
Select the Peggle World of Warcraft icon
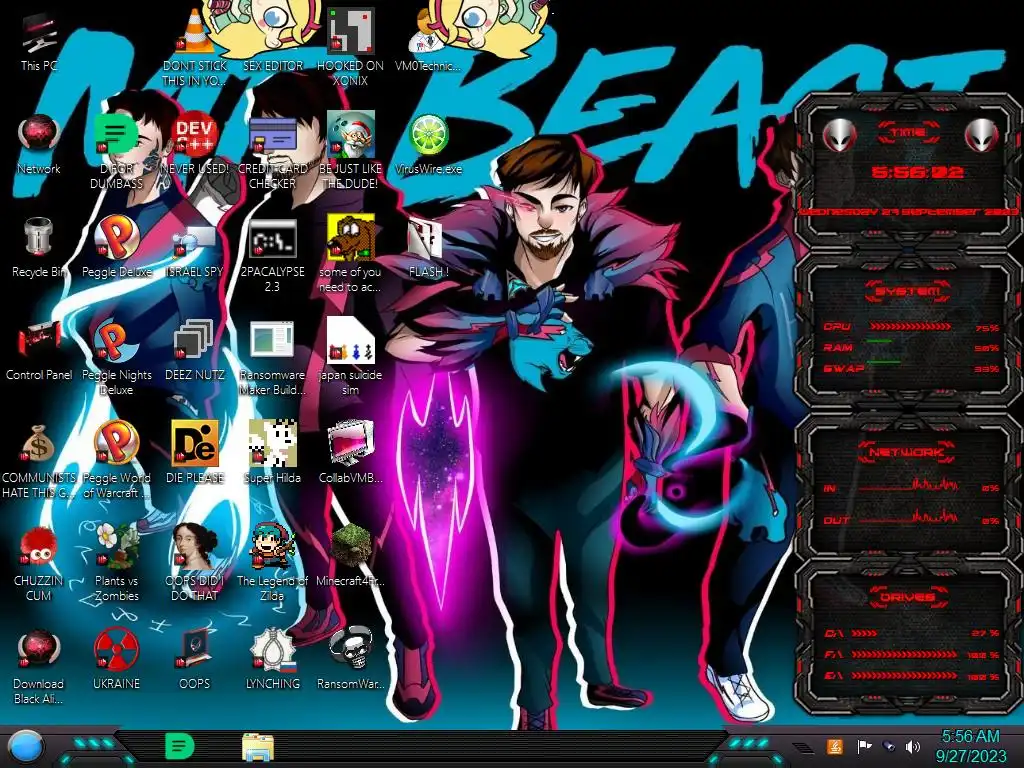[x=116, y=460]
